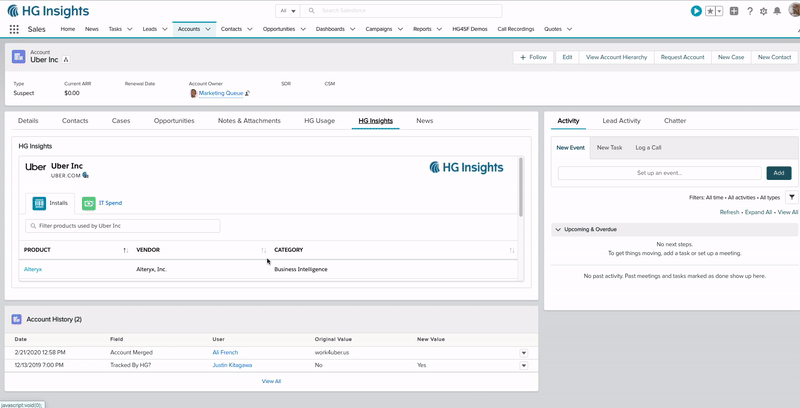Open the Favorites star icon

click(x=710, y=11)
